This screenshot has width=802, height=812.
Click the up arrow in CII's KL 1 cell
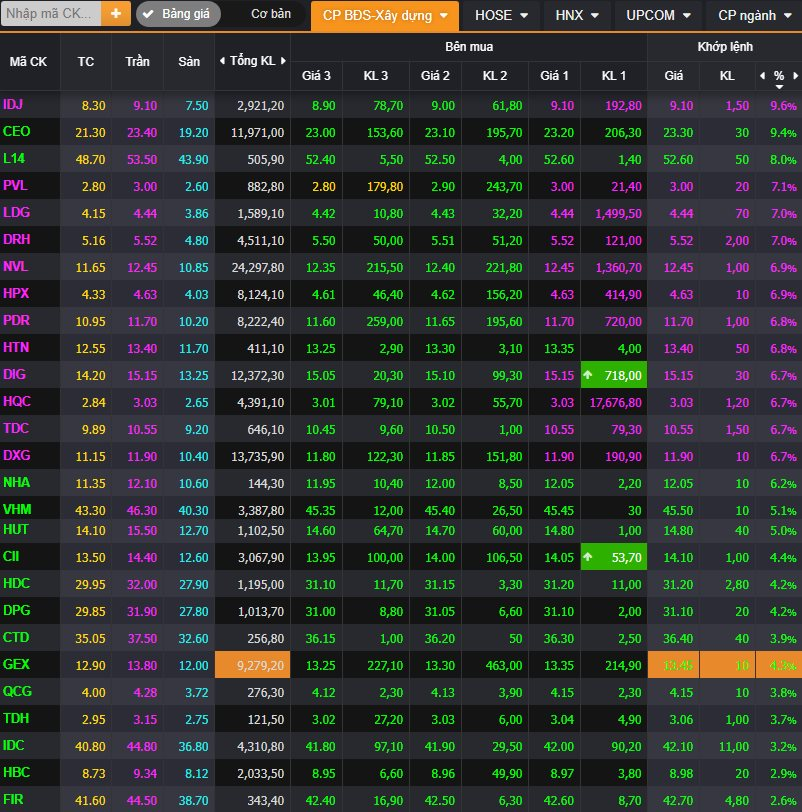589,557
